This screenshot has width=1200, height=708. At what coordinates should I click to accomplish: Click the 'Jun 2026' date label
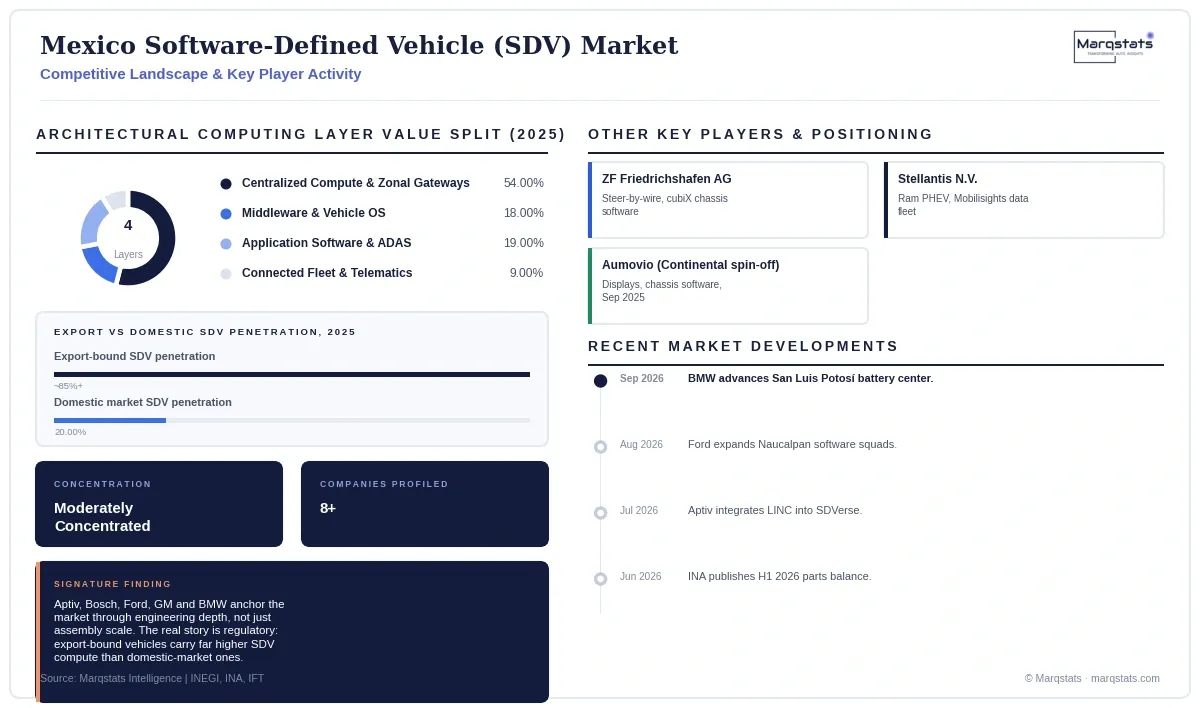tap(641, 576)
